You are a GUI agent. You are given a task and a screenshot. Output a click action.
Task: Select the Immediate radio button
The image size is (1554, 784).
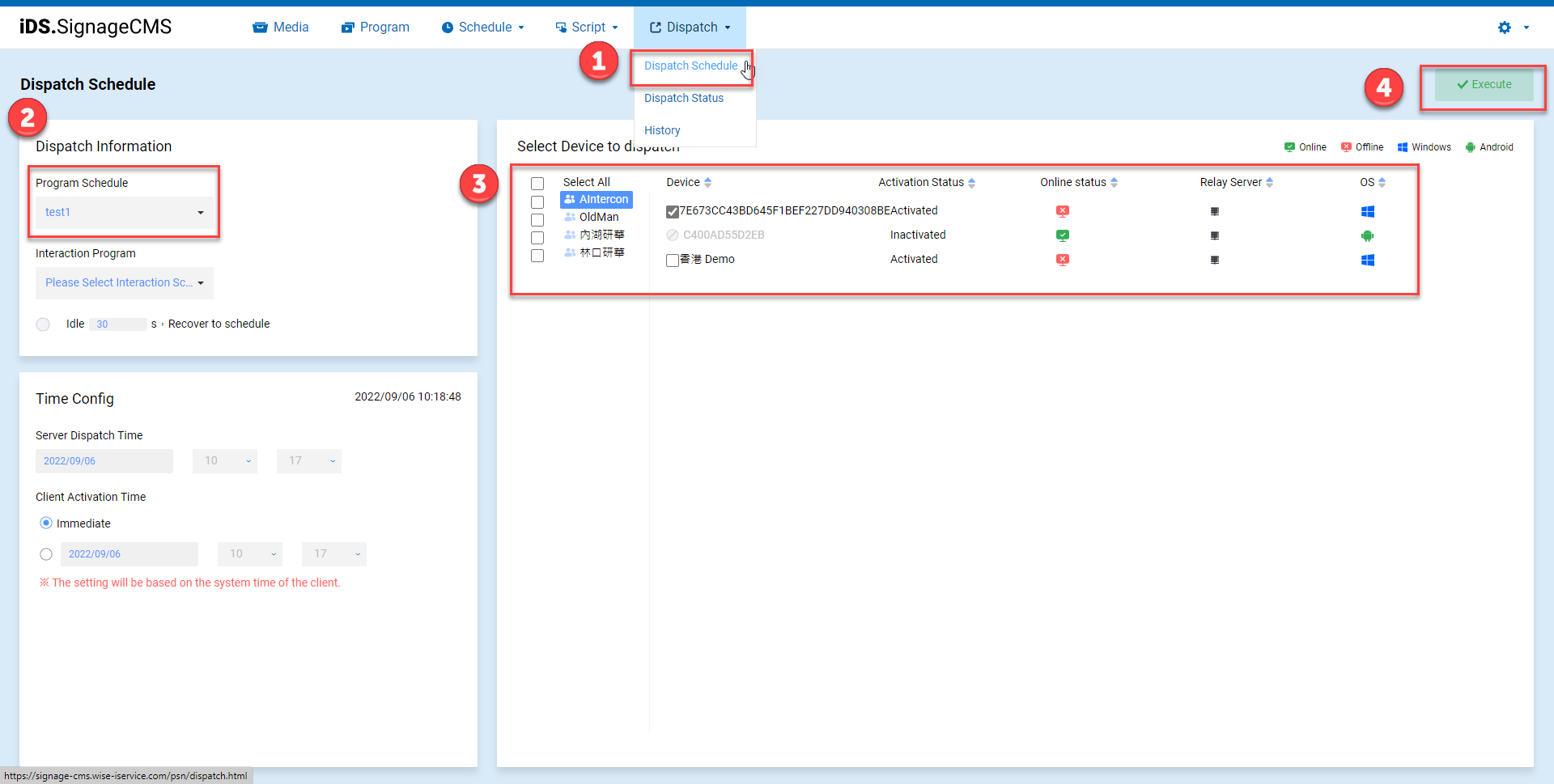point(46,523)
